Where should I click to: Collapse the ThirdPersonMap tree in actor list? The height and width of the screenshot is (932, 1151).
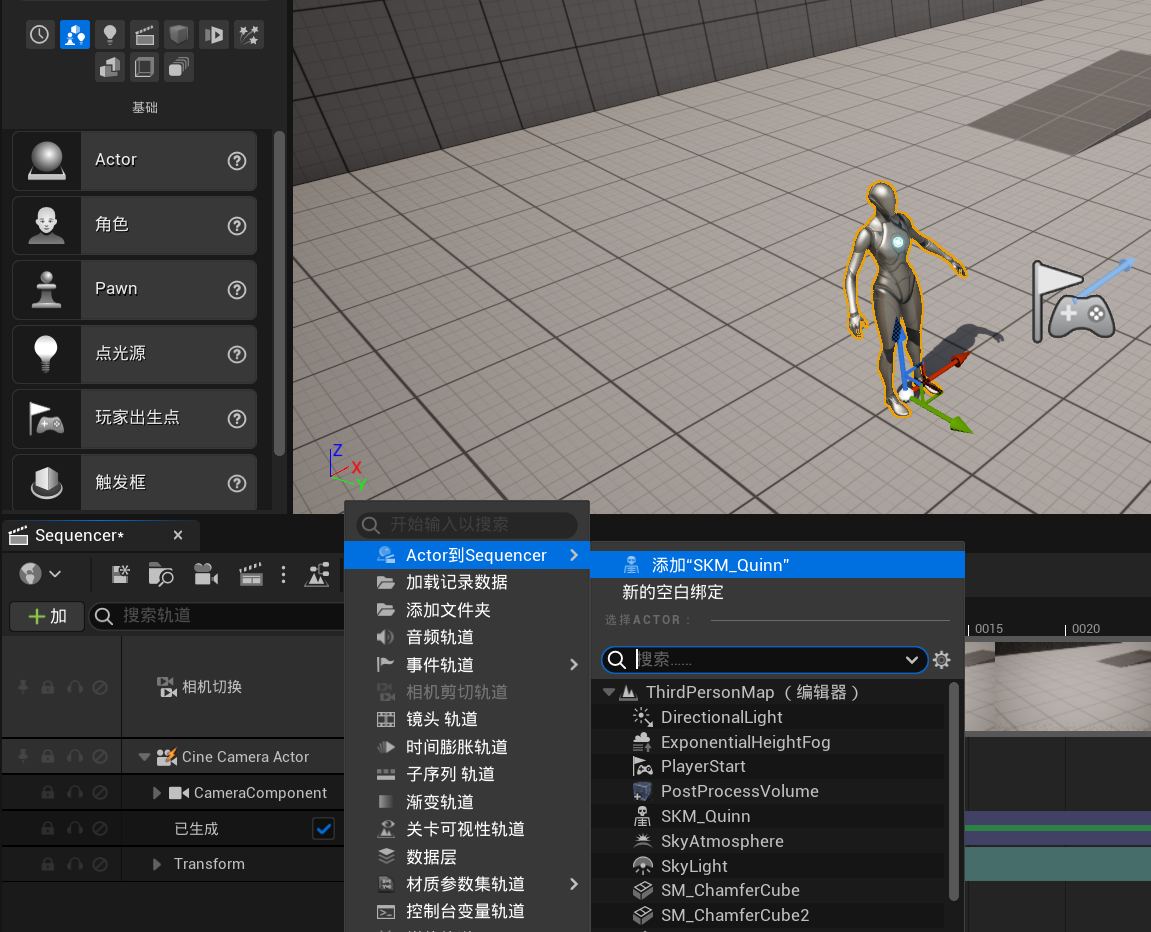coord(608,692)
